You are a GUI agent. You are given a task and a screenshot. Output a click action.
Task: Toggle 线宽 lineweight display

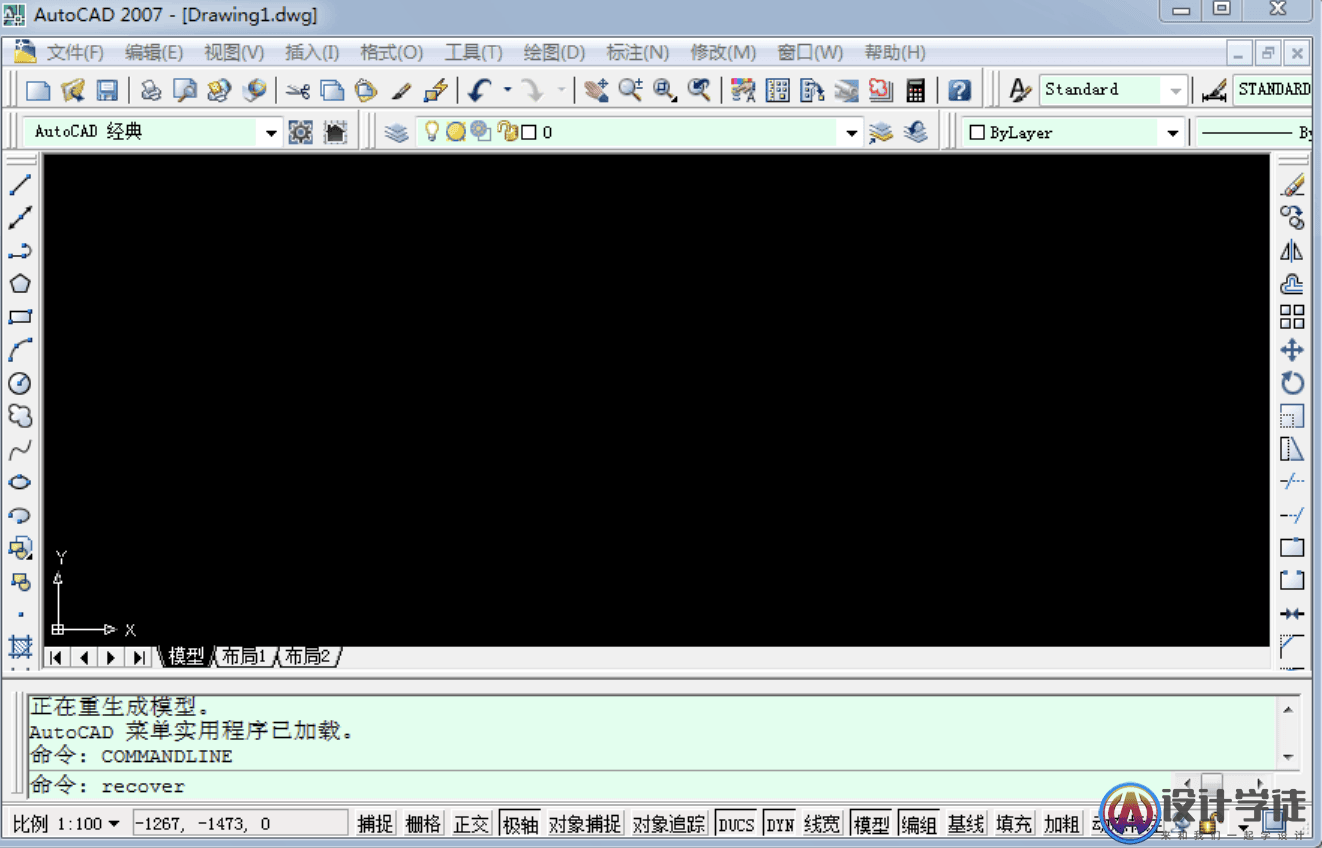pos(822,824)
